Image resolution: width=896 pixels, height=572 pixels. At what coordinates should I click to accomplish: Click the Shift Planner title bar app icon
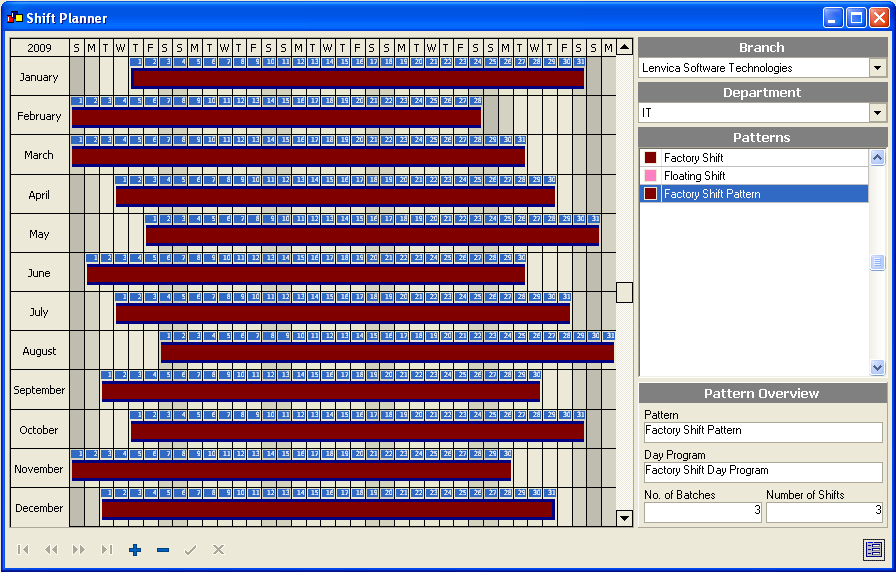[14, 18]
